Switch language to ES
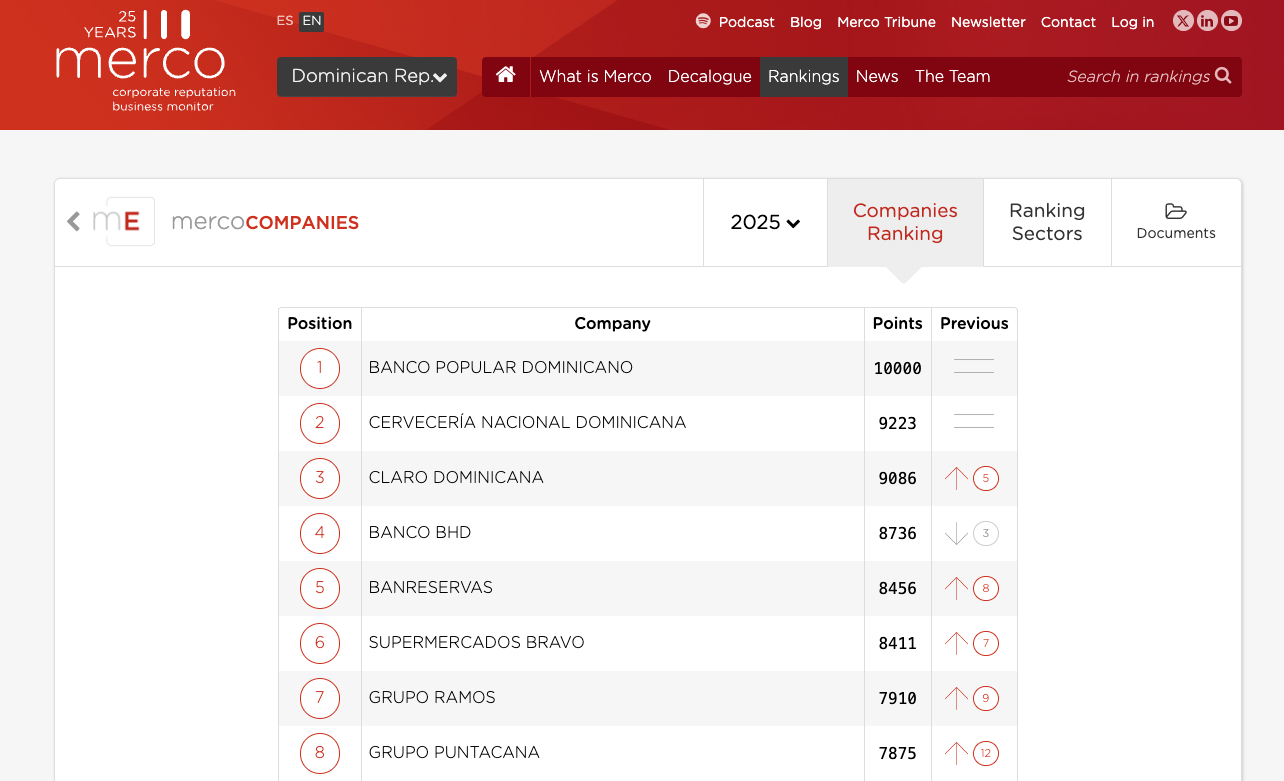The width and height of the screenshot is (1284, 781). [x=285, y=21]
